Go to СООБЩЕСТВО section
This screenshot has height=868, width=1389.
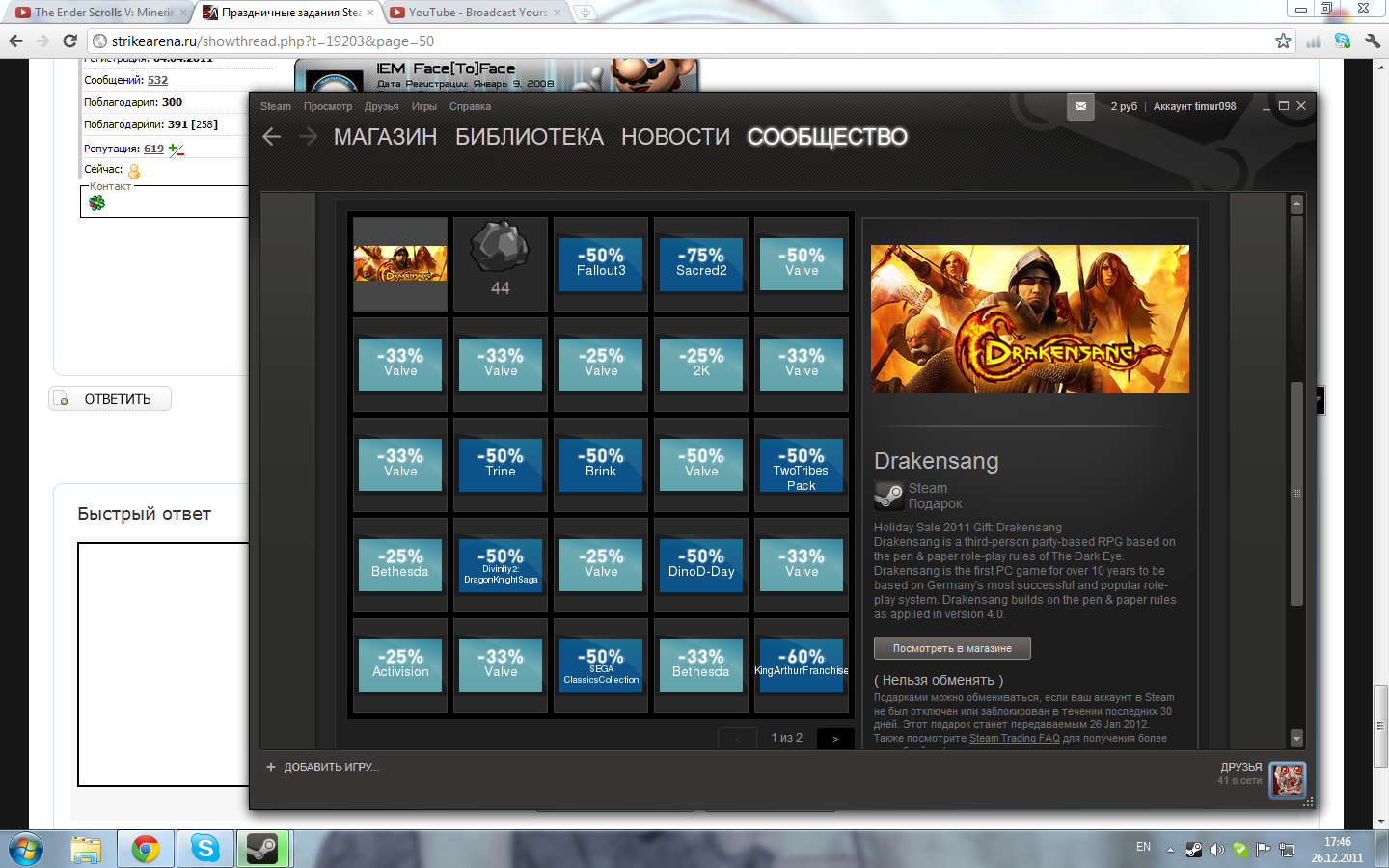828,137
